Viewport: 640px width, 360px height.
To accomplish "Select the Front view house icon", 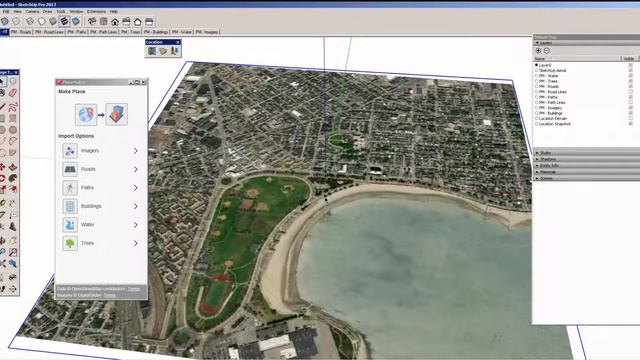I will pos(115,22).
